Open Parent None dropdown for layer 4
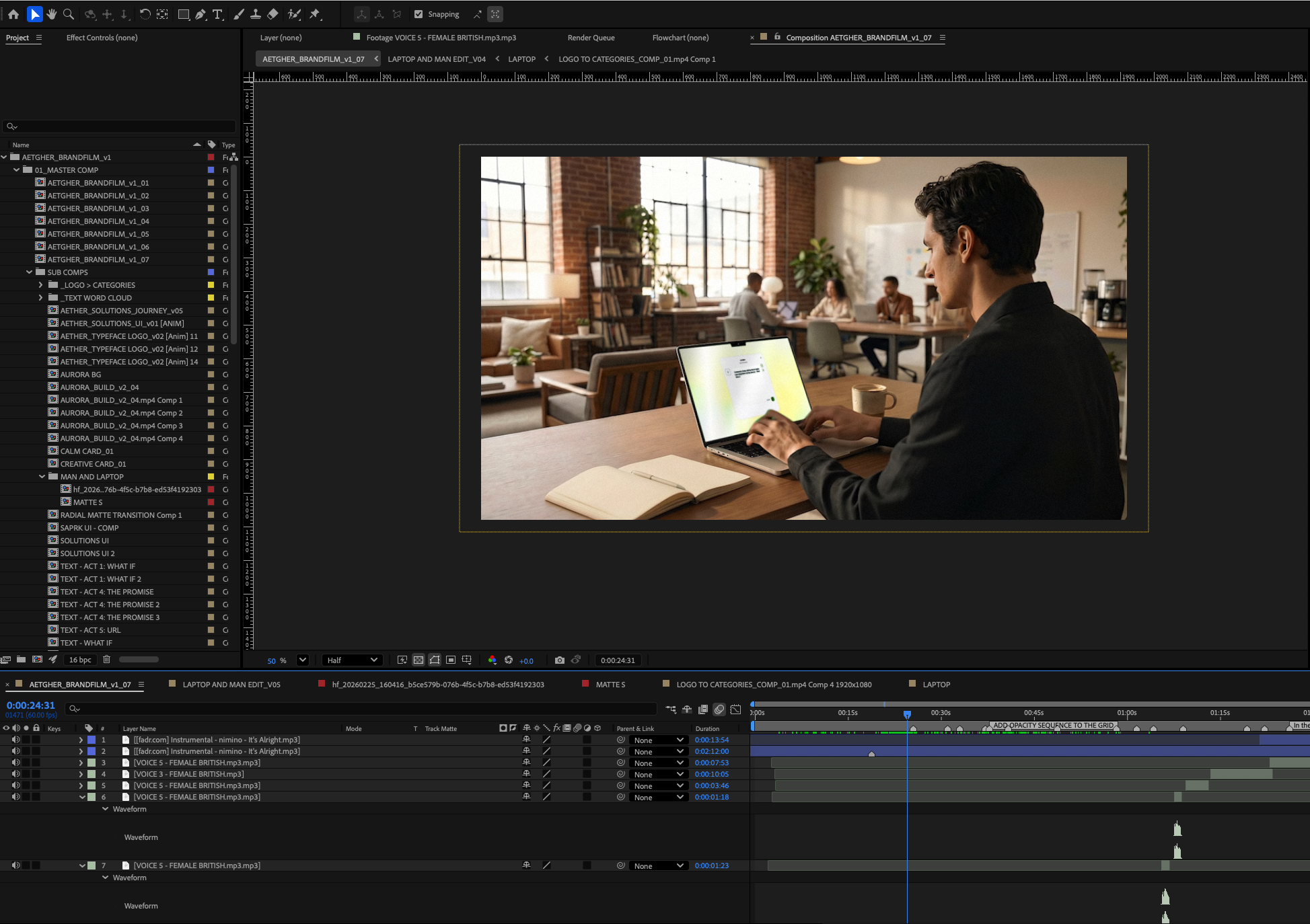This screenshot has width=1310, height=924. [658, 775]
